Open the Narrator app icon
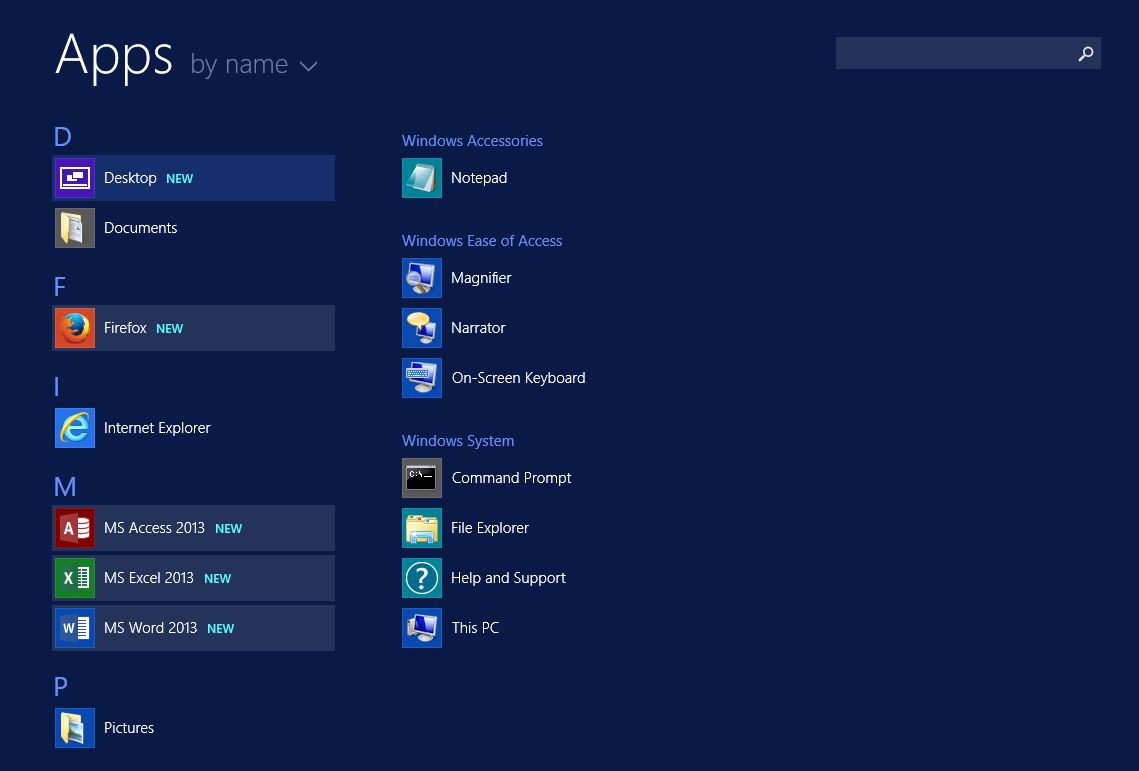1139x771 pixels. point(422,328)
